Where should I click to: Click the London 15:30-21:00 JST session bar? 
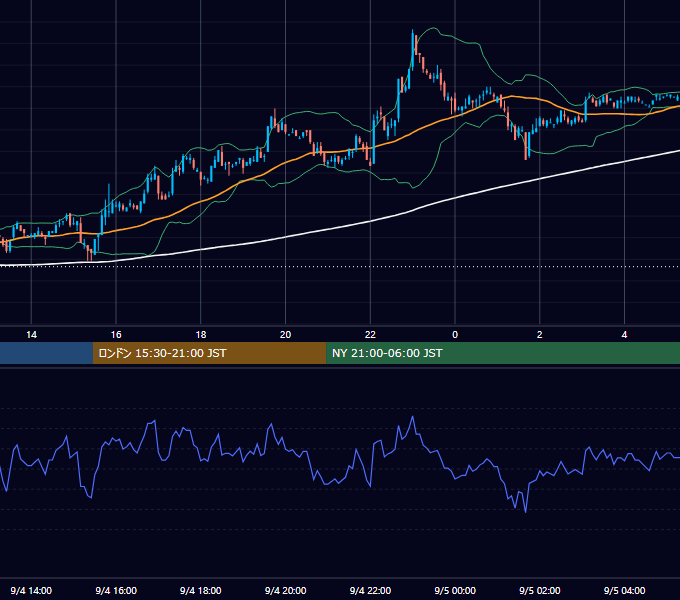(209, 353)
